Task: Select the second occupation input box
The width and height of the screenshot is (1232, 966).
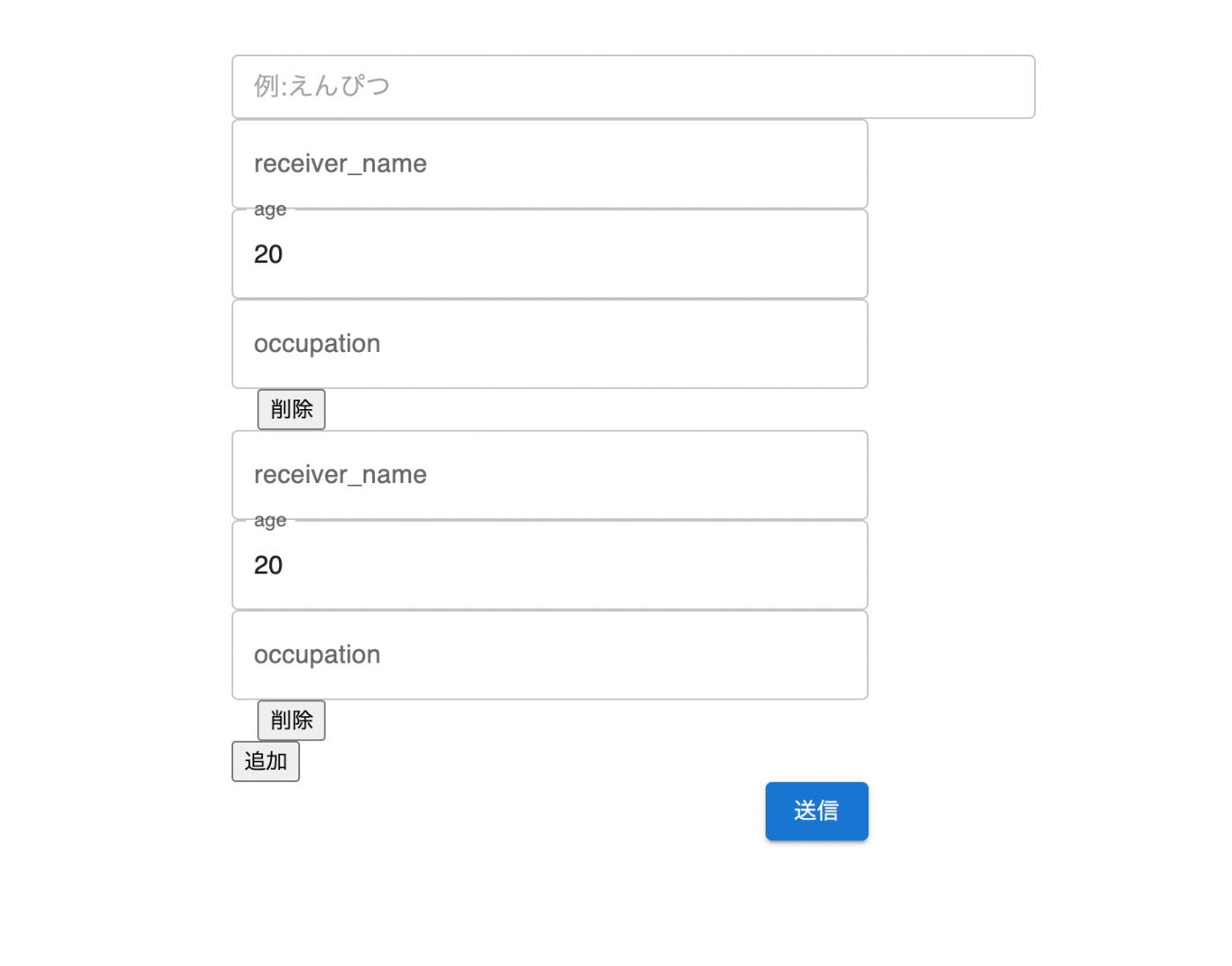Action: click(x=549, y=655)
